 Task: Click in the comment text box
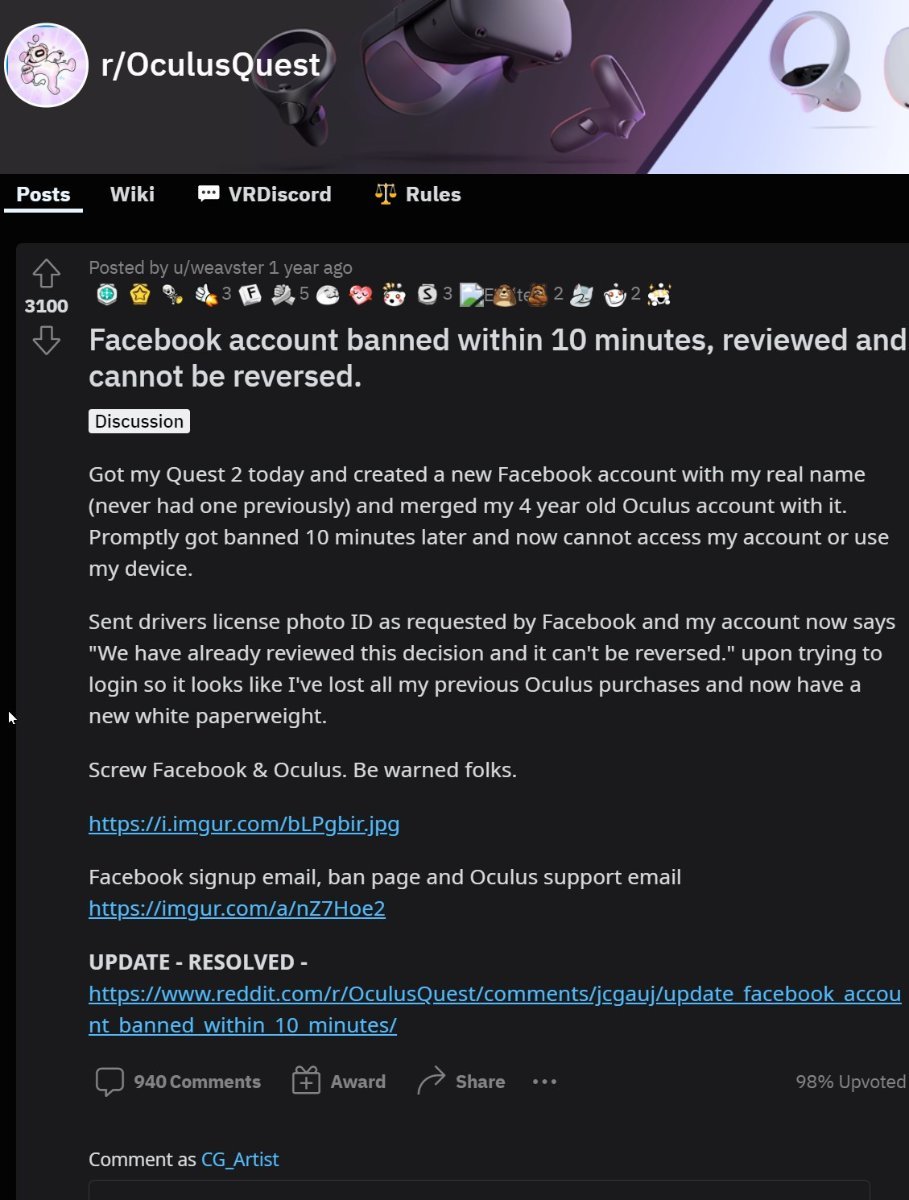[x=480, y=1190]
